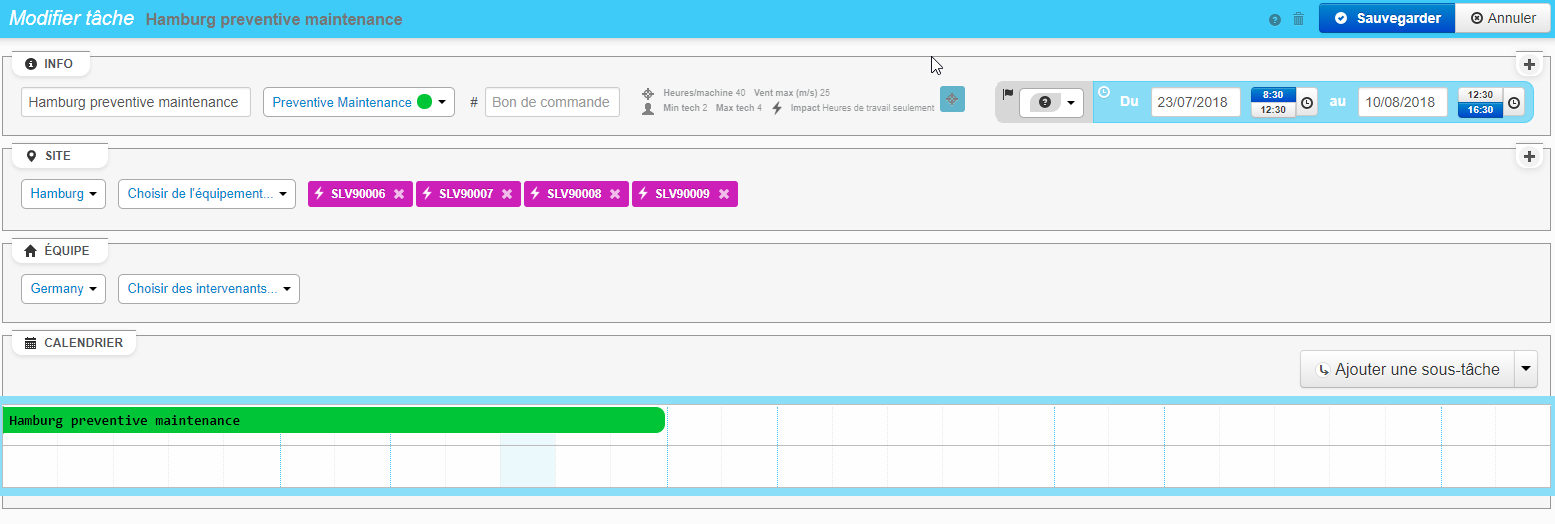
Task: Open help via question mark icon
Action: pos(1274,20)
